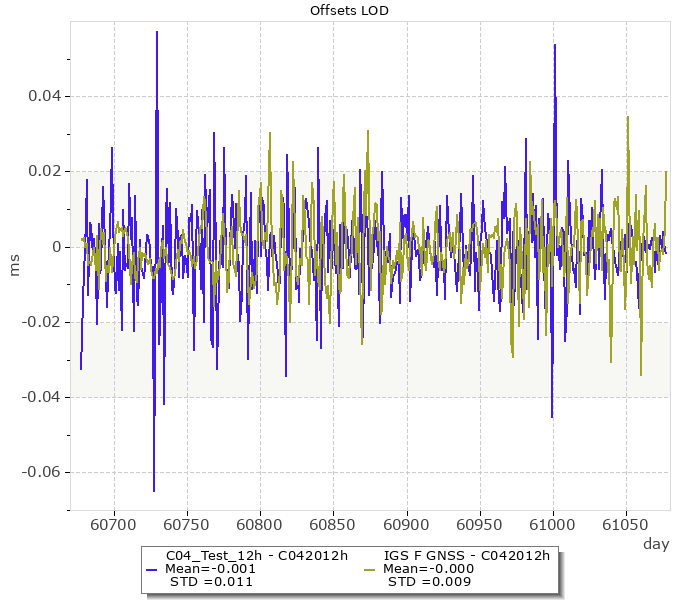Click 'Mean=-0.001' text in the legend
This screenshot has width=700, height=600.
(x=211, y=569)
